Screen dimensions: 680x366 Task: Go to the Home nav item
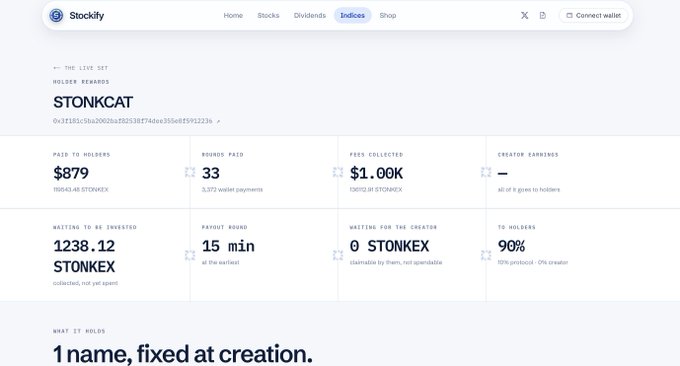pos(233,16)
